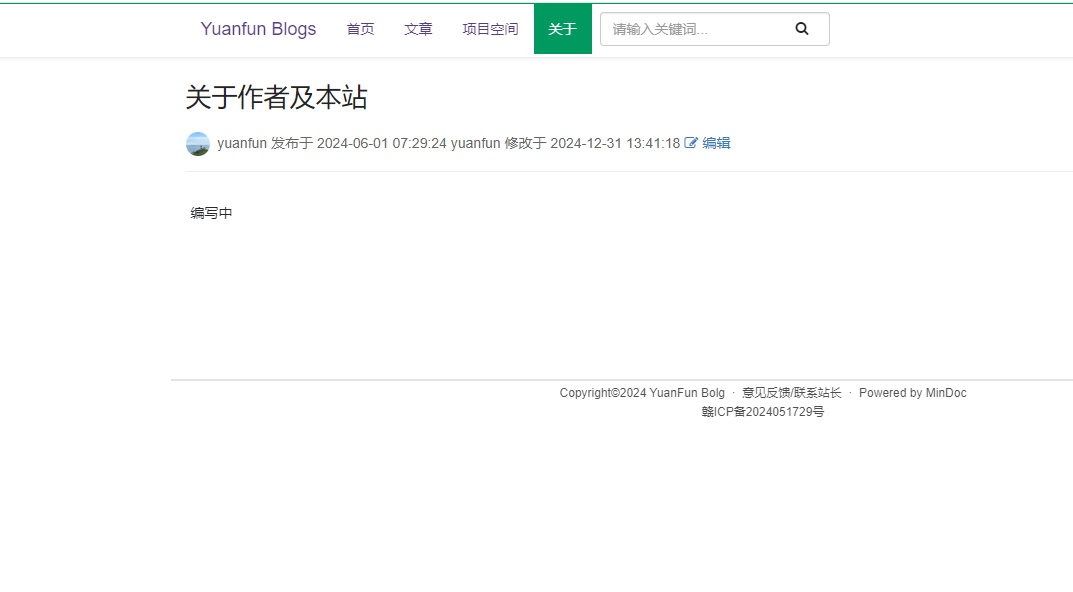Image resolution: width=1073 pixels, height=592 pixels.
Task: Click the search magnifier icon
Action: coord(801,29)
